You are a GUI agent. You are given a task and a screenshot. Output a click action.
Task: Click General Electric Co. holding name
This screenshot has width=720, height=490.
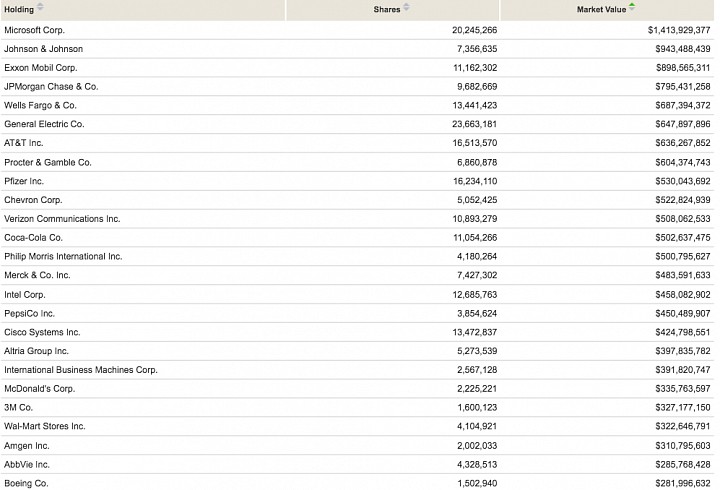point(44,124)
